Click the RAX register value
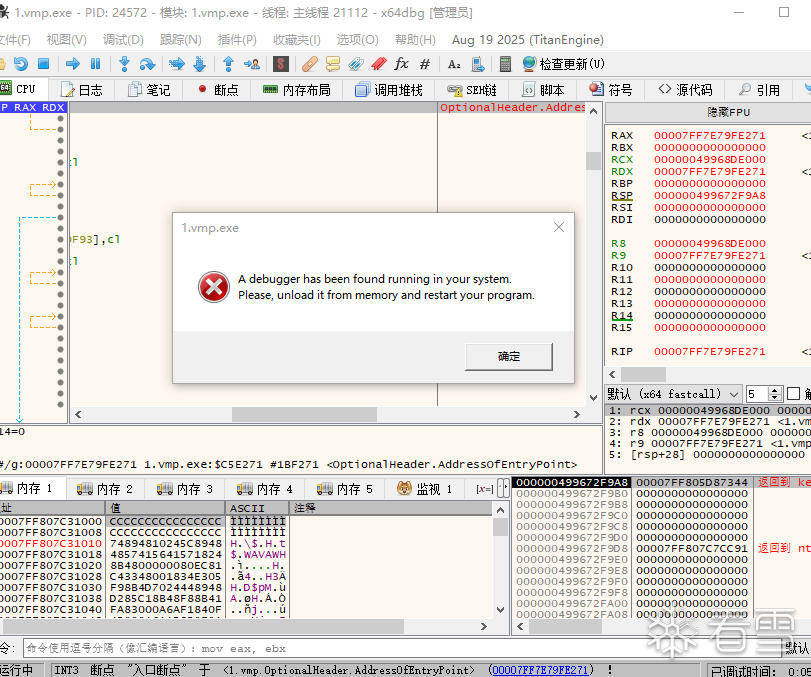The width and height of the screenshot is (811, 677). point(710,136)
